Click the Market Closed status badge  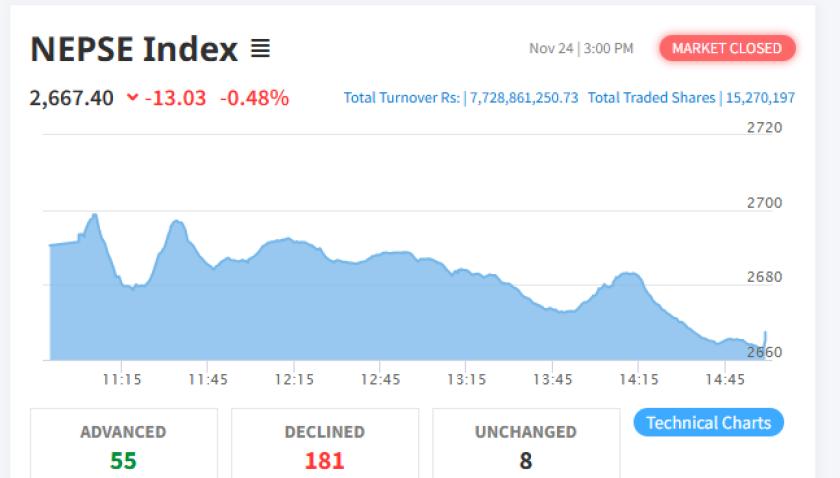(726, 48)
